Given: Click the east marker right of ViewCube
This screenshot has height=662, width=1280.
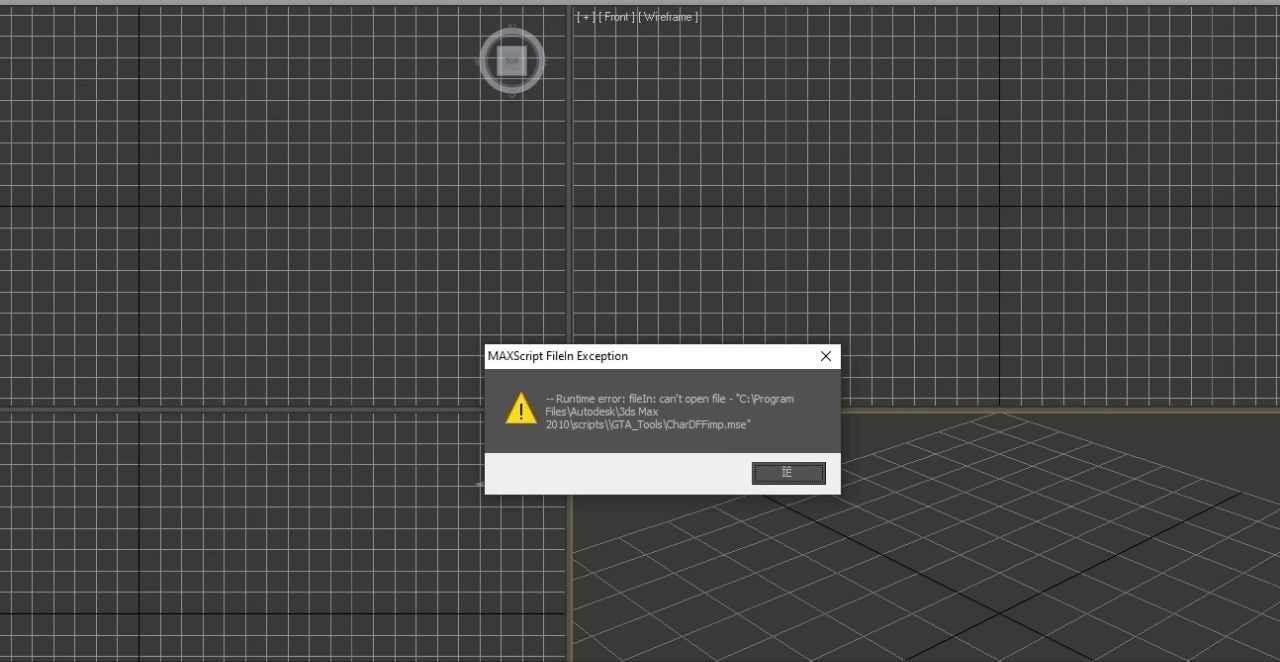Looking at the screenshot, I should [x=545, y=61].
